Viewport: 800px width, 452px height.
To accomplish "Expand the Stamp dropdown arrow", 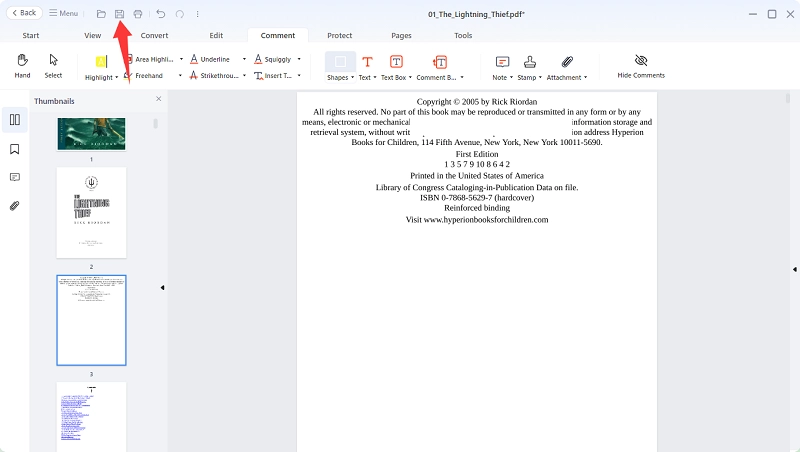I will (540, 78).
